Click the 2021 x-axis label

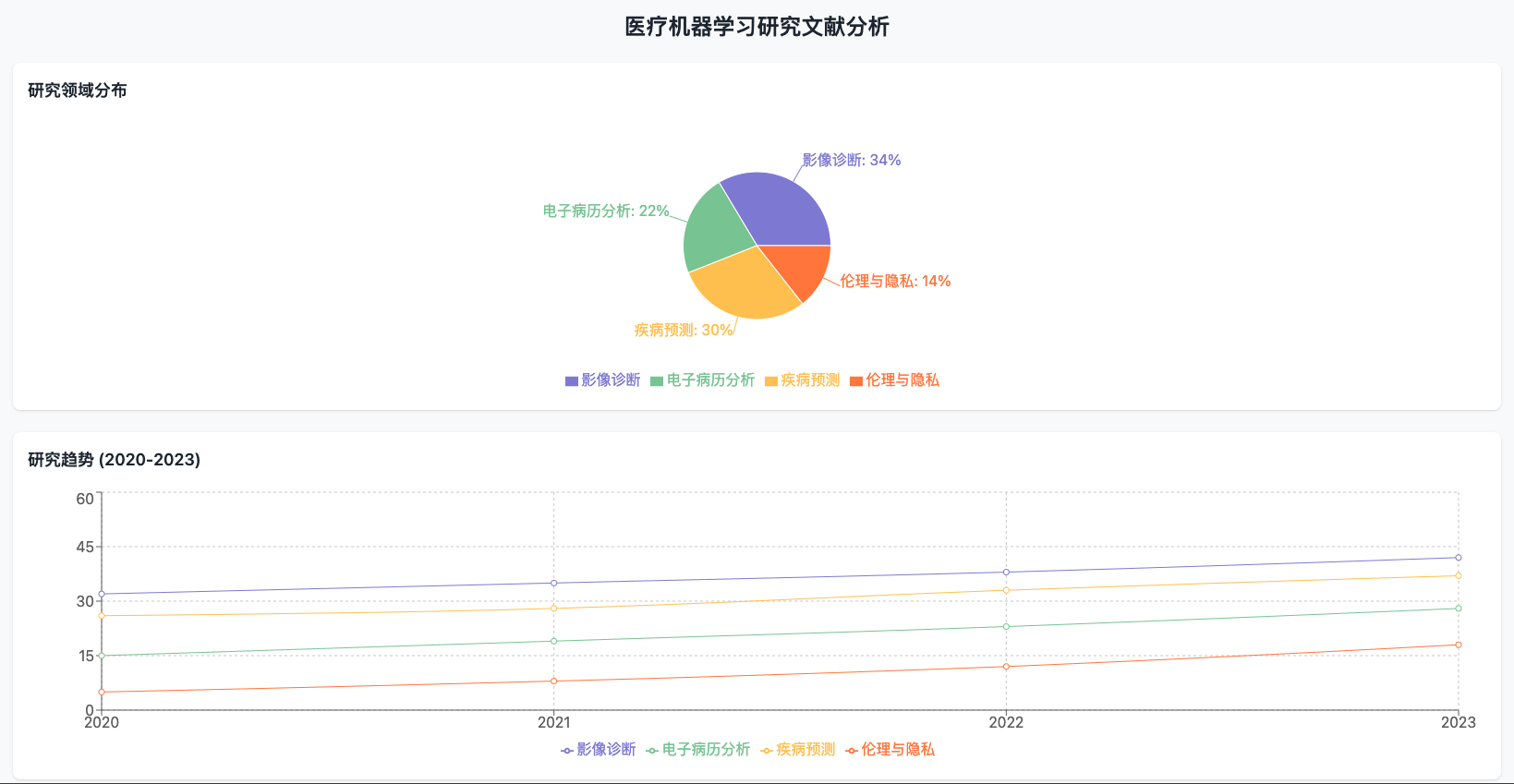[554, 723]
